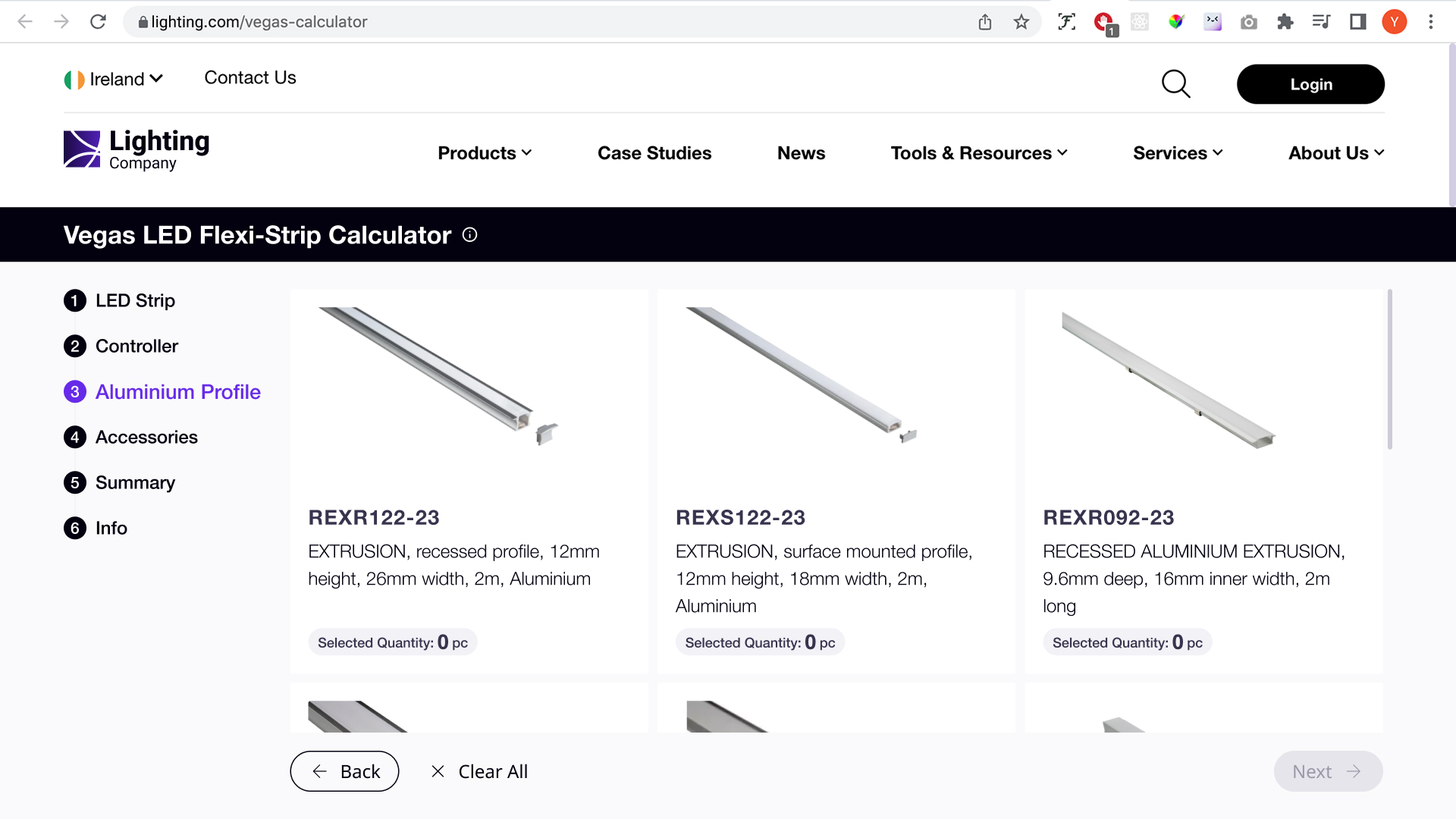1456x819 pixels.
Task: Select step 1 LED Strip
Action: point(134,301)
